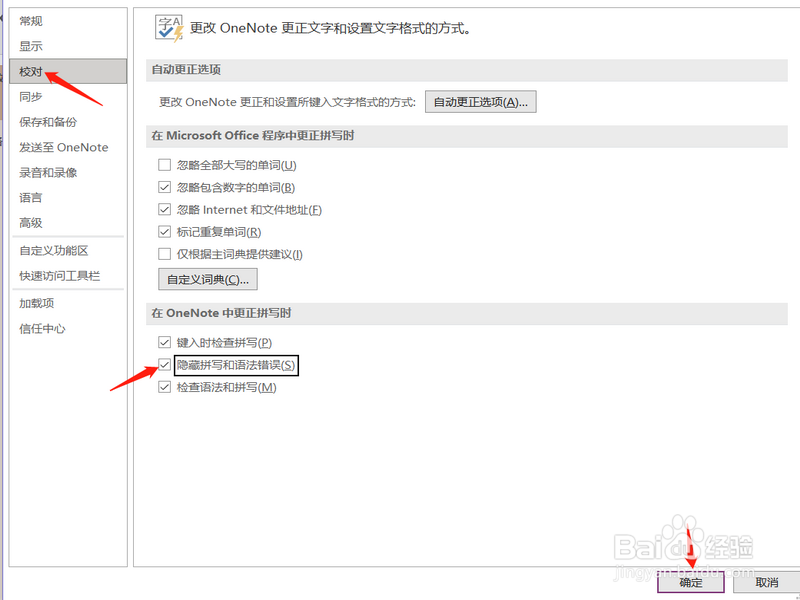This screenshot has width=800, height=600.
Task: Click 更正和设置所键入文字格式的方式 label
Action: [x=288, y=102]
